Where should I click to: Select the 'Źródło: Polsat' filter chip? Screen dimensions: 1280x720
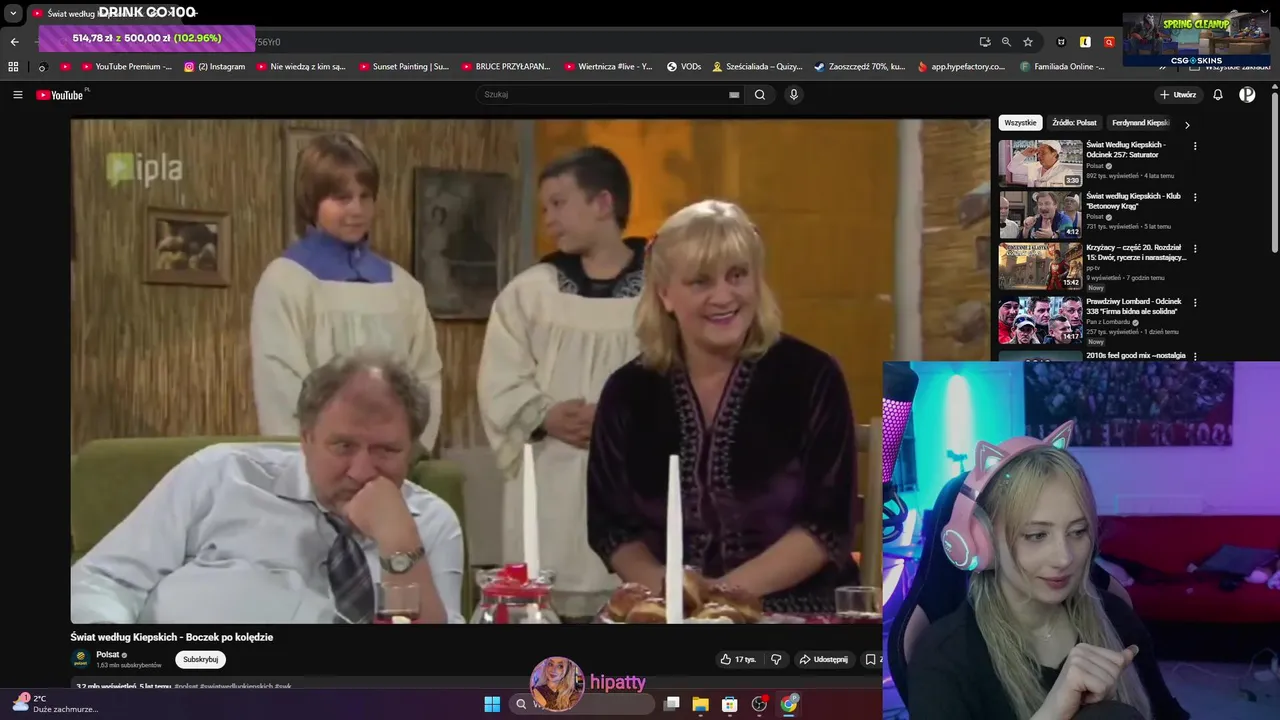pyautogui.click(x=1074, y=123)
